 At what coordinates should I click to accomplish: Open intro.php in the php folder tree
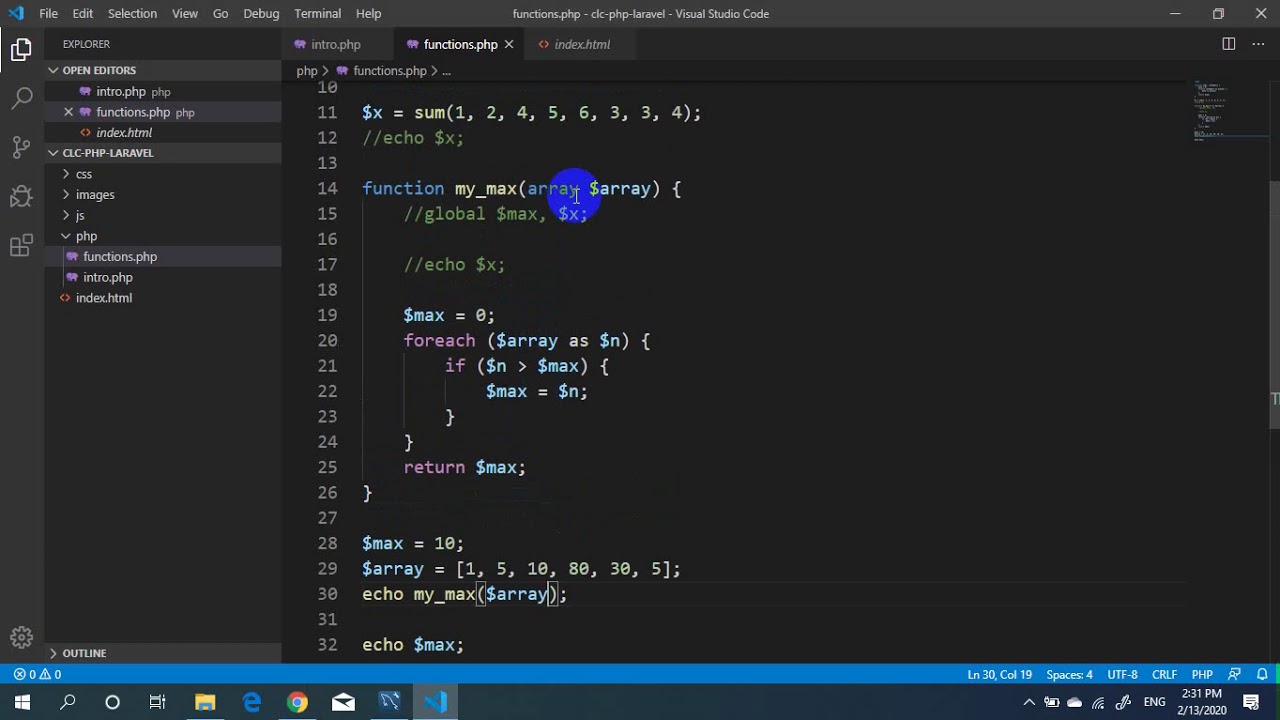click(108, 277)
